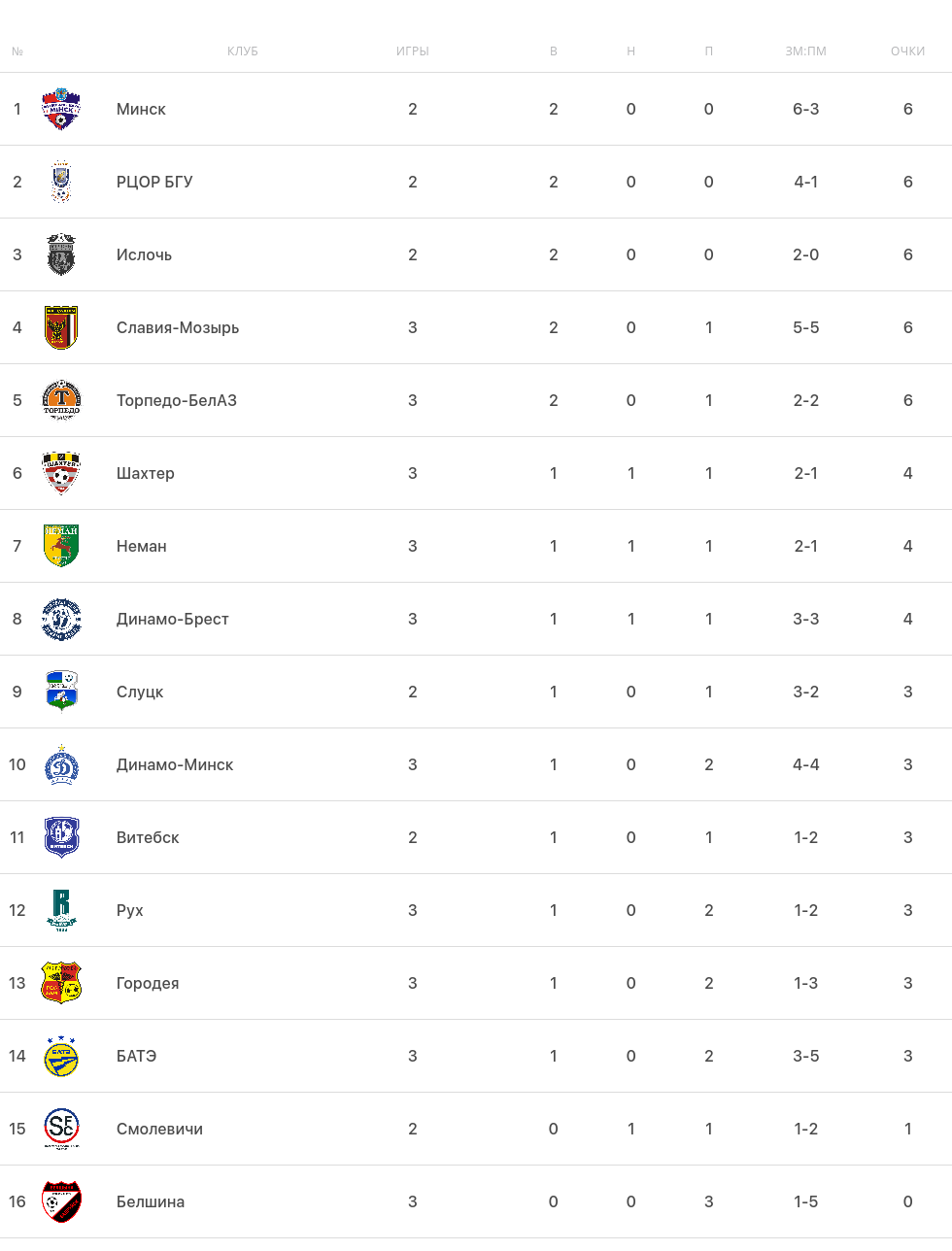This screenshot has width=952, height=1251.
Task: Open the Славия-Мозырь club logo
Action: pos(61,327)
